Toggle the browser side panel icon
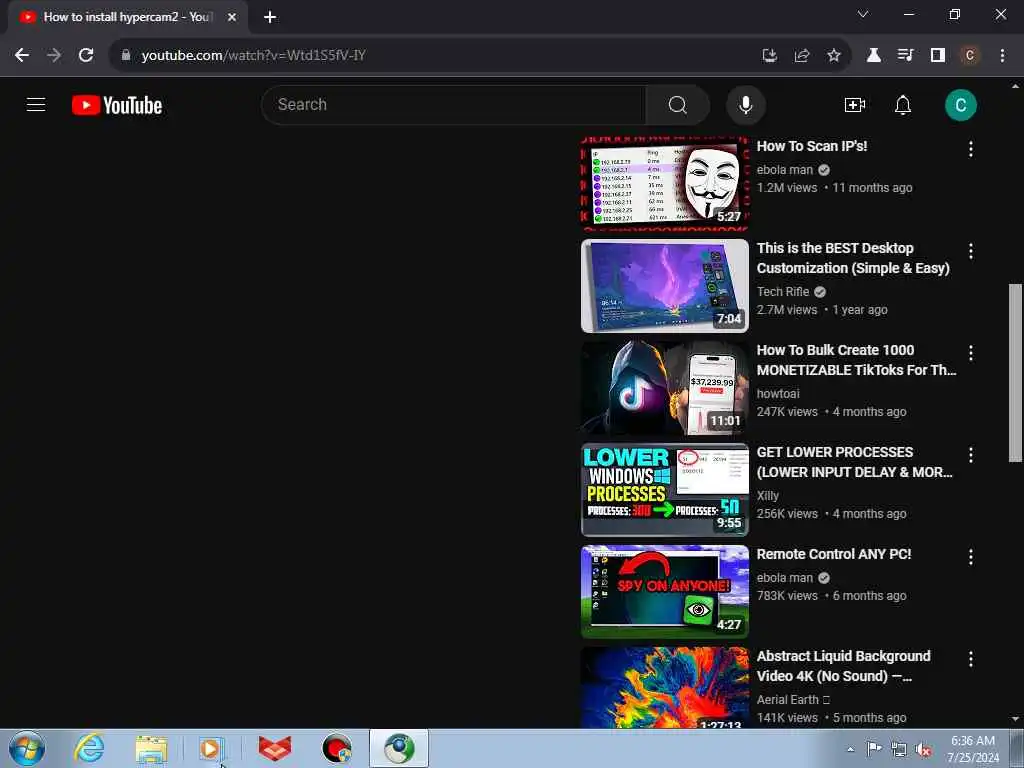The width and height of the screenshot is (1024, 768). [x=937, y=56]
